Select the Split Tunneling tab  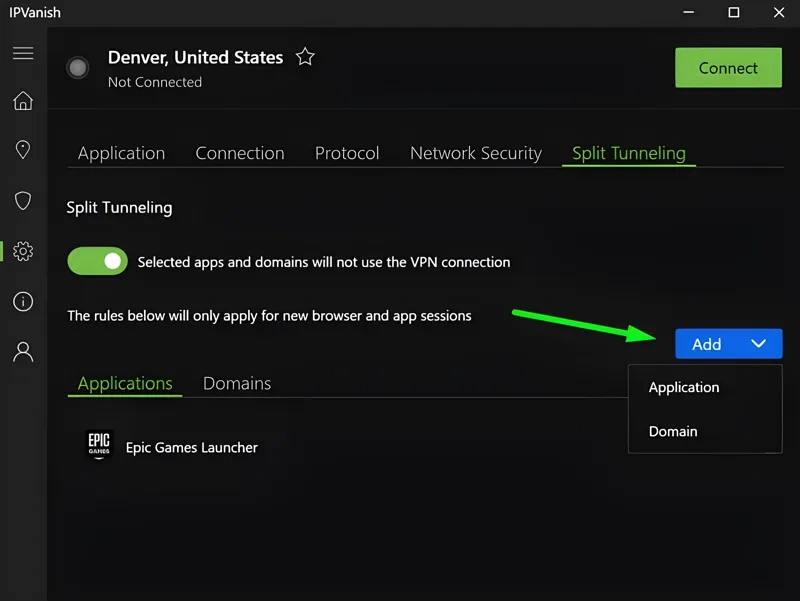click(x=629, y=153)
